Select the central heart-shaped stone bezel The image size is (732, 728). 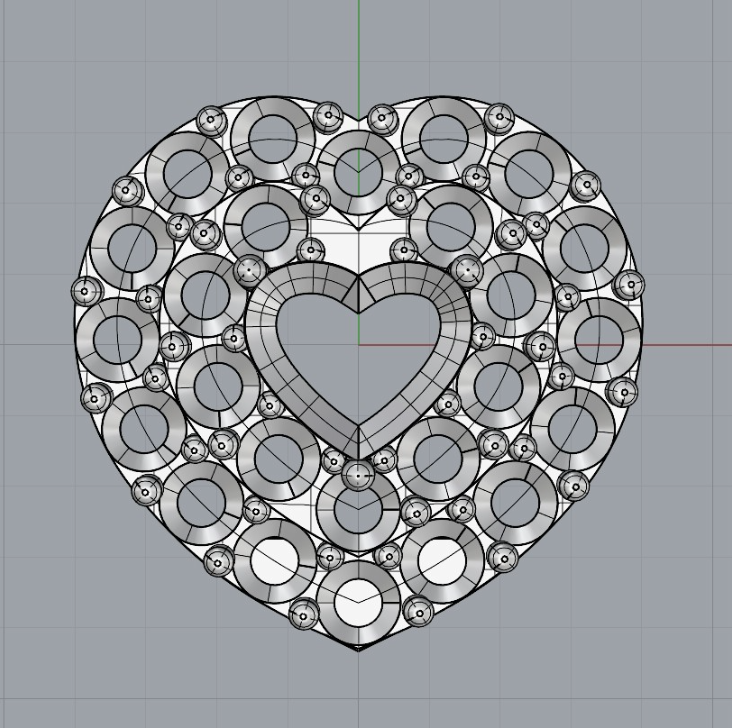pos(358,359)
